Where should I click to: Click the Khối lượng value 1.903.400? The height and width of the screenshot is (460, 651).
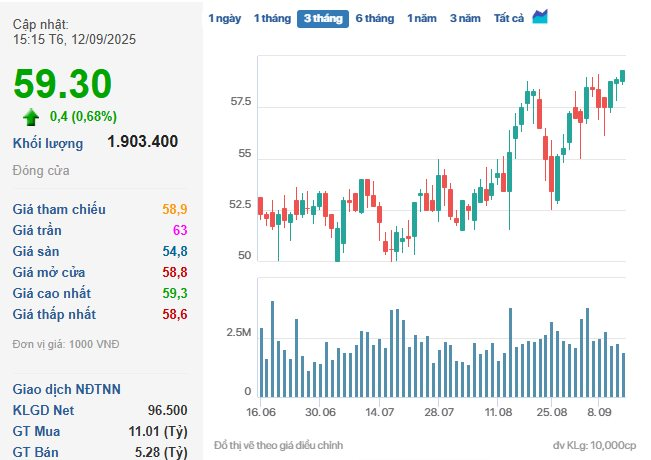[x=142, y=142]
